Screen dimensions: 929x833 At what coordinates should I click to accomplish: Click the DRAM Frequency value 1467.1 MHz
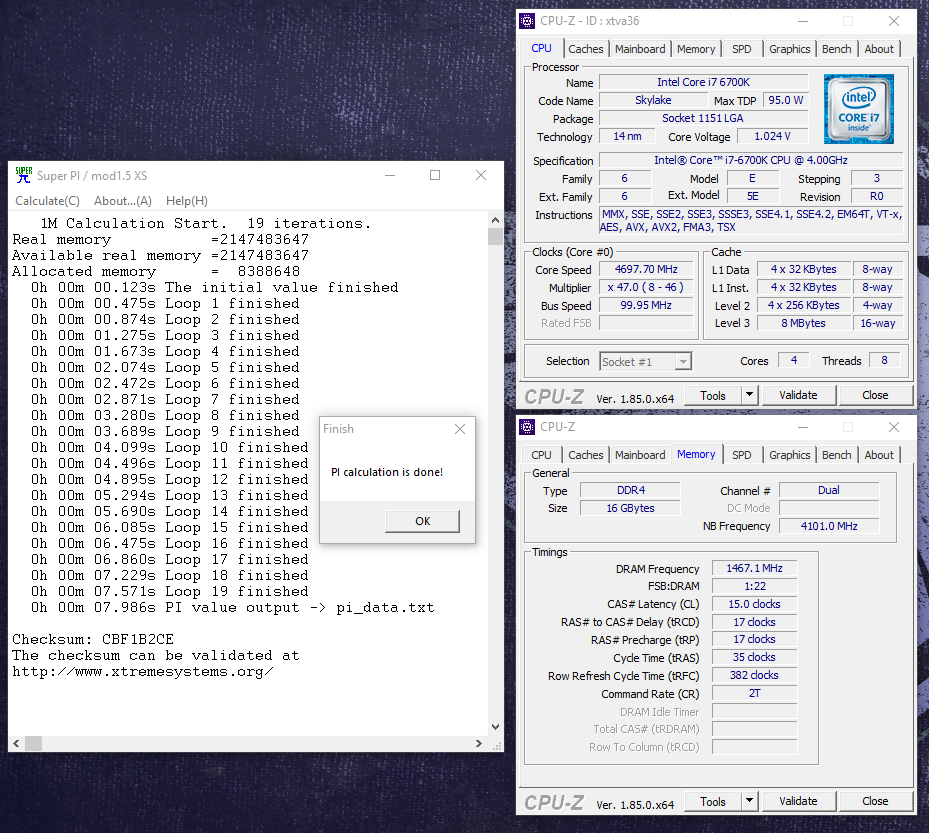(754, 568)
